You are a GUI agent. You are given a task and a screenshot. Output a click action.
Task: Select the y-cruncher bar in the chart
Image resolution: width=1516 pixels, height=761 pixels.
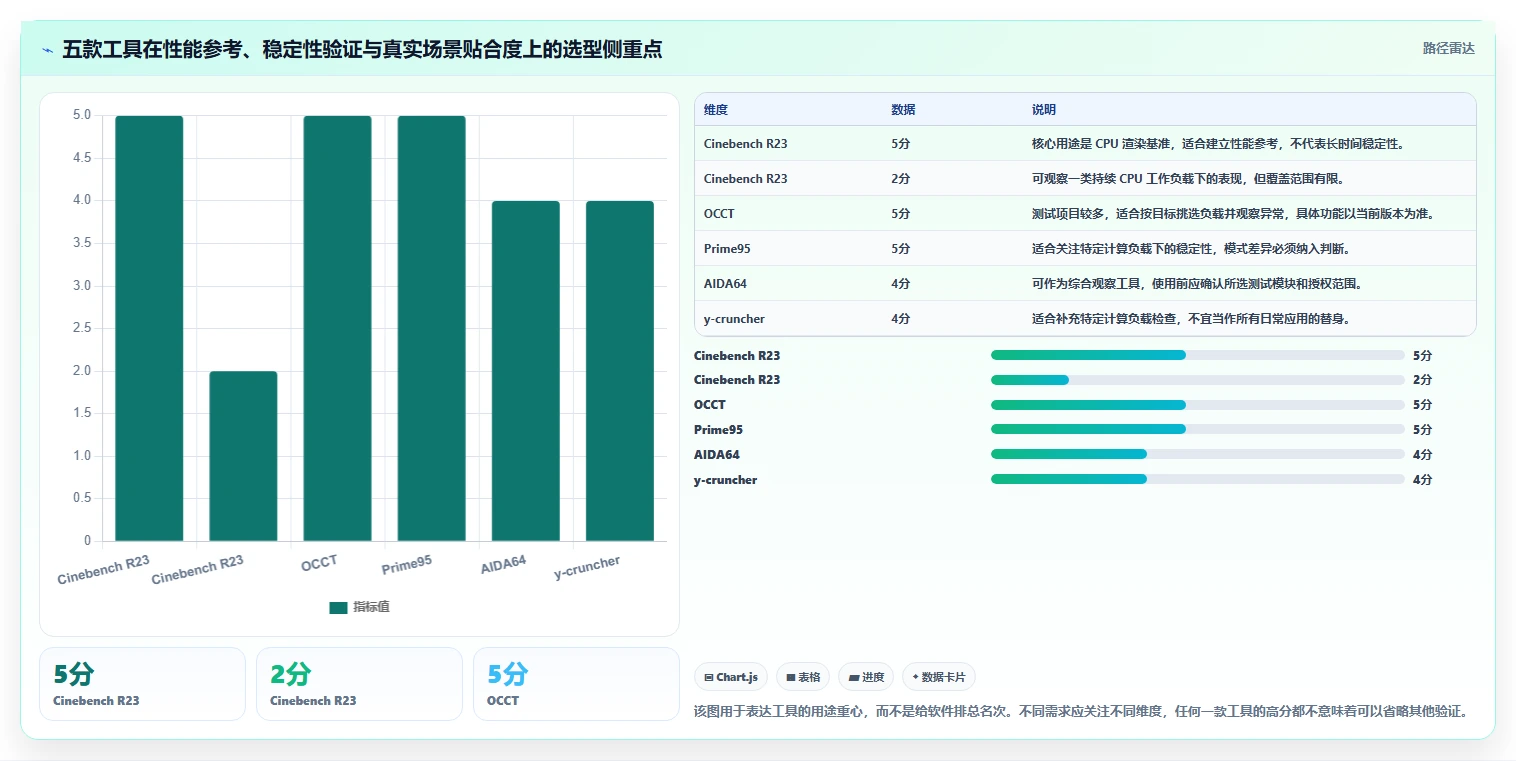(x=620, y=371)
